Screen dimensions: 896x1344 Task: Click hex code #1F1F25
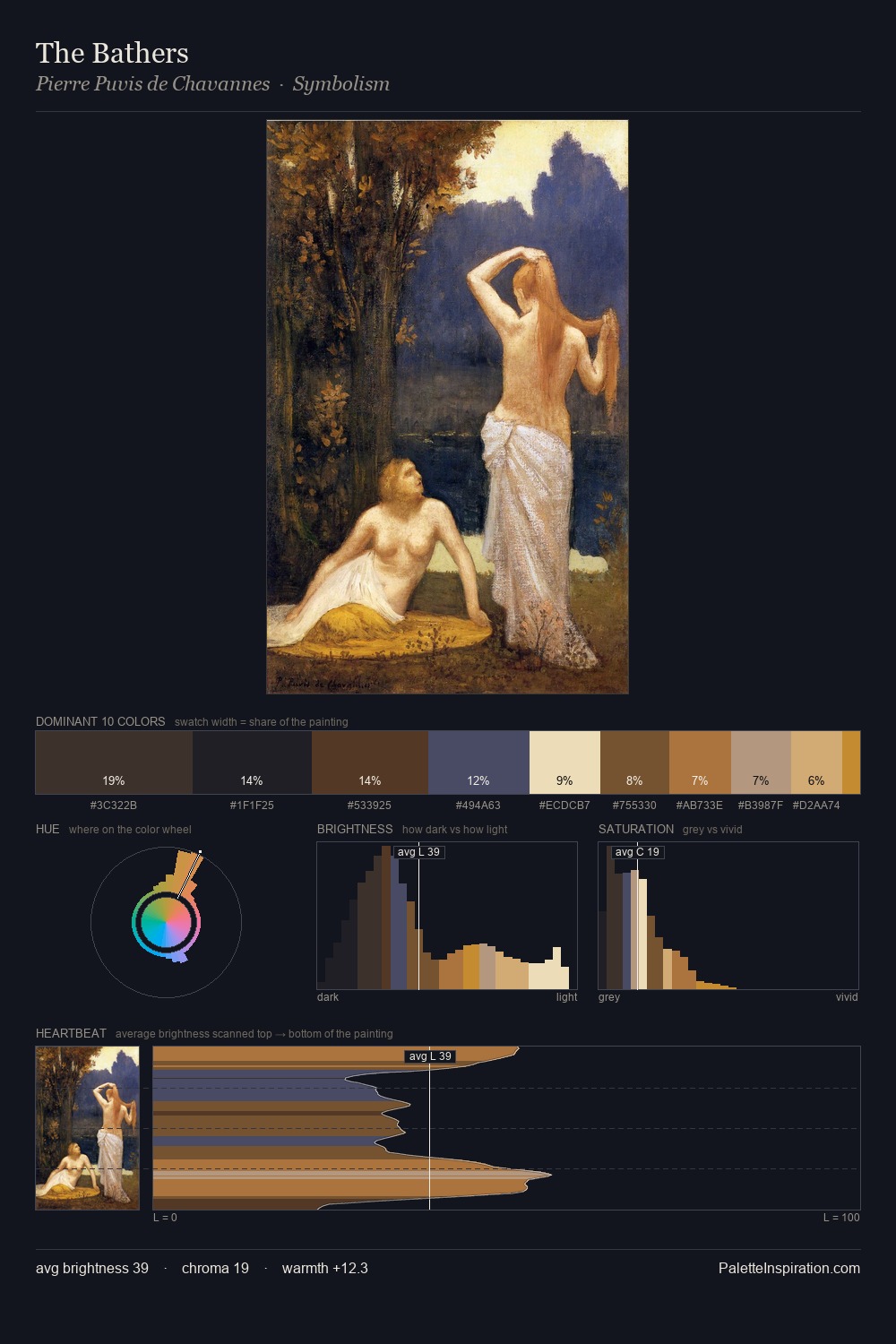[x=252, y=806]
